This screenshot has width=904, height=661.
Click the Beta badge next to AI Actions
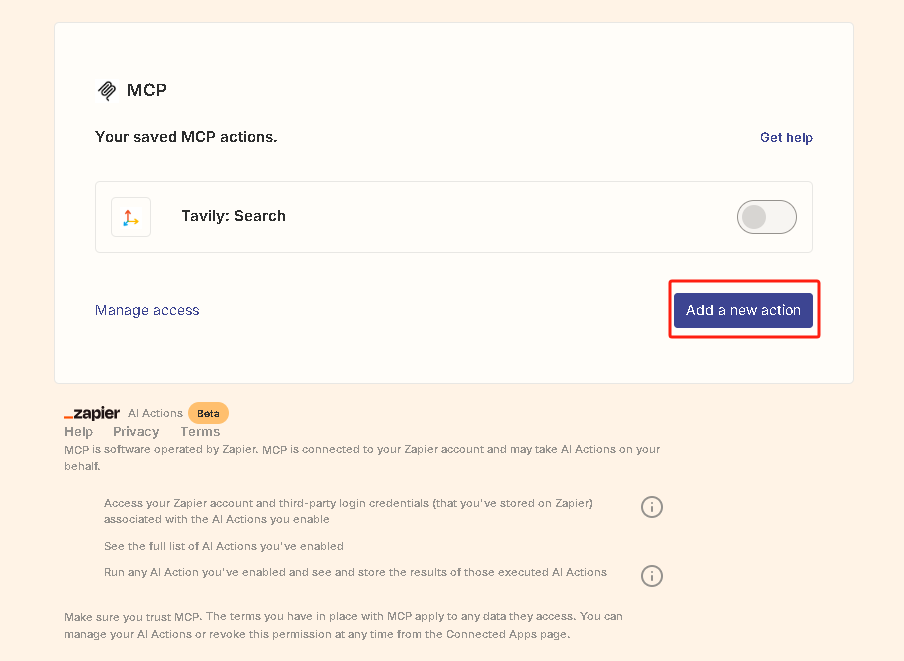click(208, 412)
